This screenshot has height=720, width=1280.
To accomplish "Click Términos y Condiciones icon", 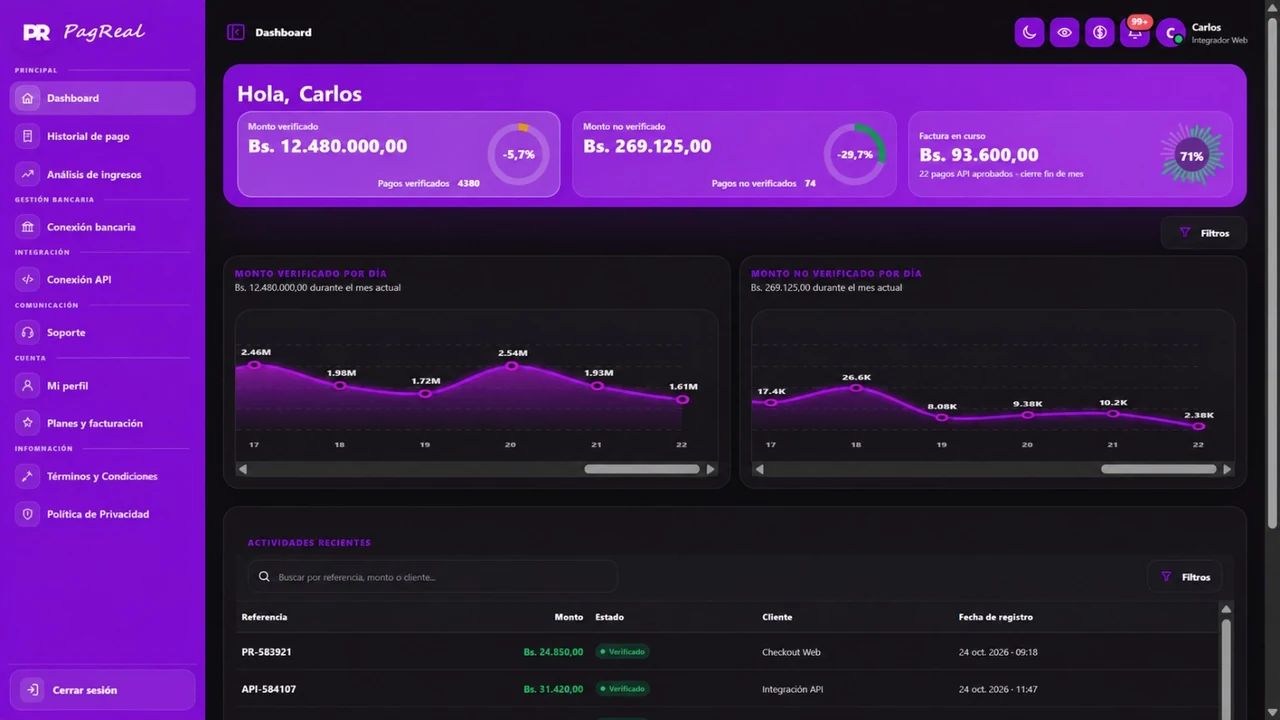I will pyautogui.click(x=28, y=477).
